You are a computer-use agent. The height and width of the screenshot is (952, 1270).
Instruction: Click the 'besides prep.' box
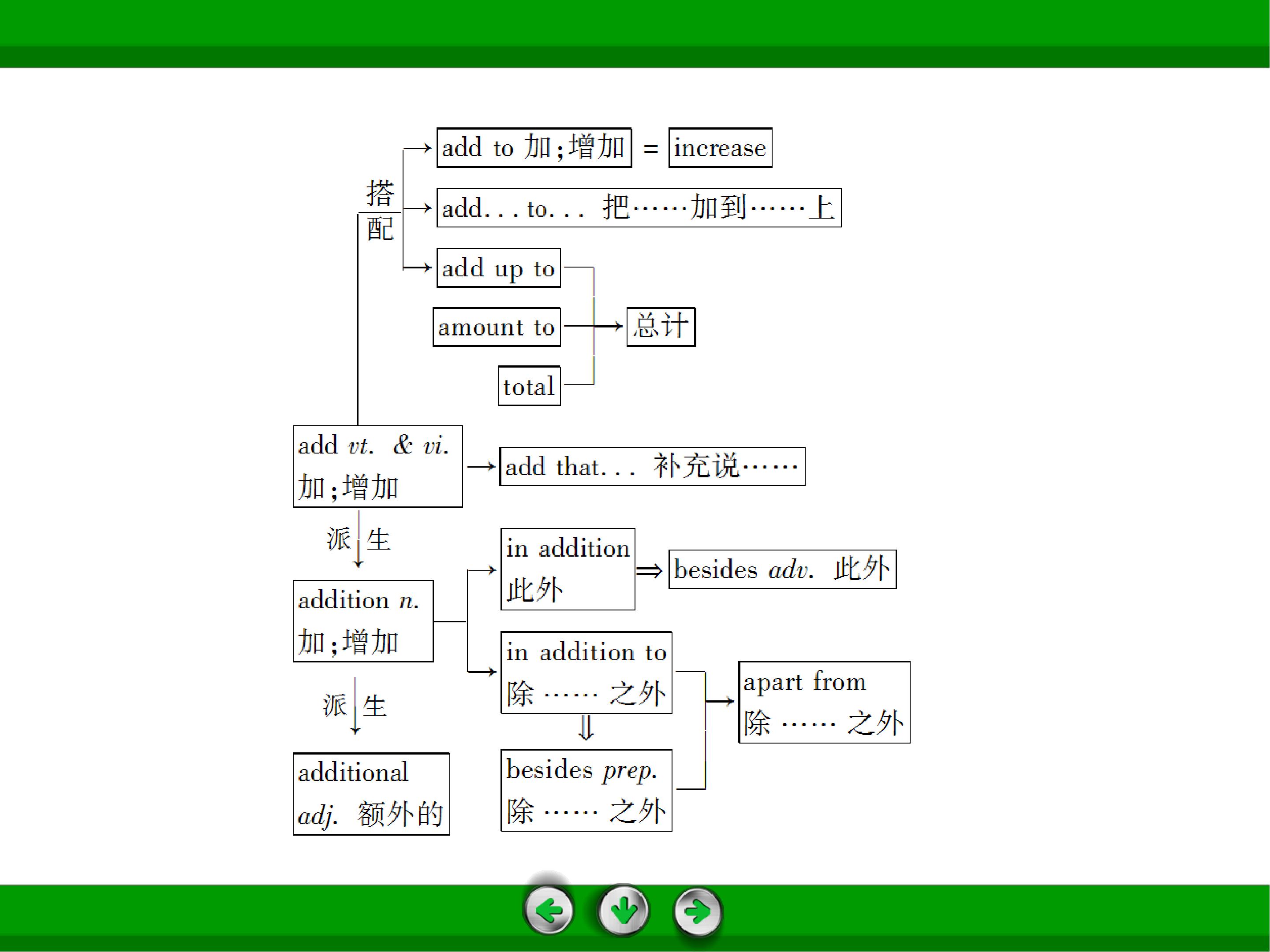[586, 790]
